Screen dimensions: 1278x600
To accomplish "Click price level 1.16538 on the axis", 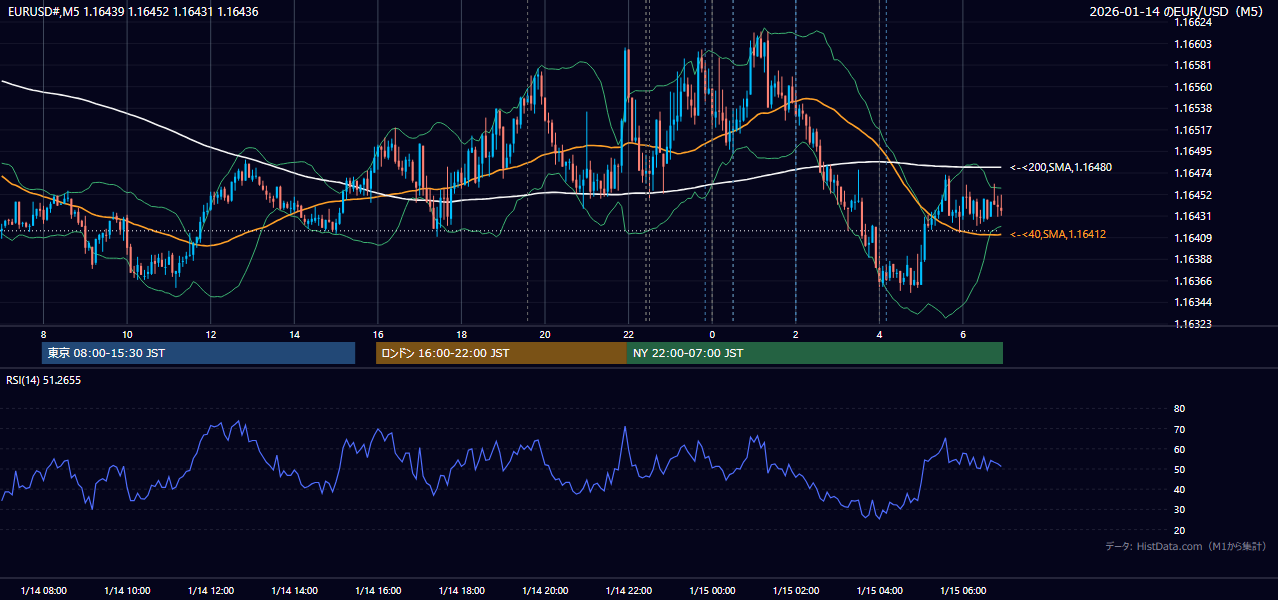I will (x=1192, y=108).
